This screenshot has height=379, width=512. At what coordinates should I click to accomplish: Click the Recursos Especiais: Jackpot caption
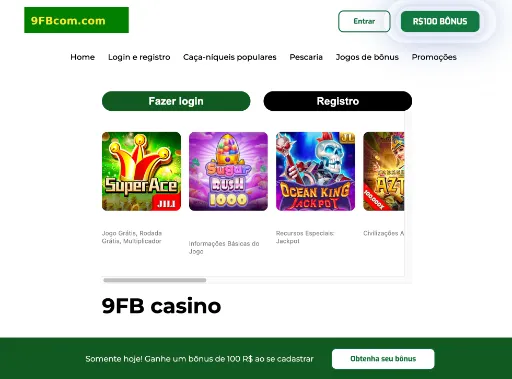[x=305, y=237]
